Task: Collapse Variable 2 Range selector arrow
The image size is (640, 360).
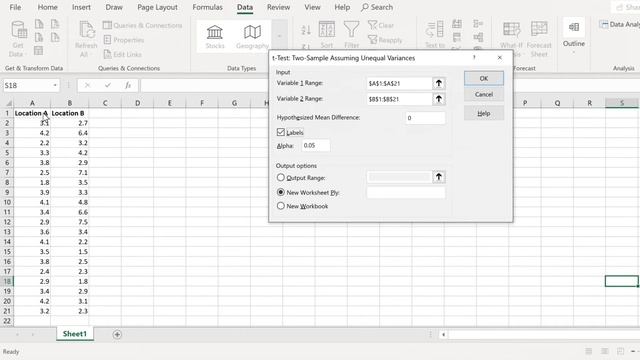Action: pyautogui.click(x=439, y=99)
